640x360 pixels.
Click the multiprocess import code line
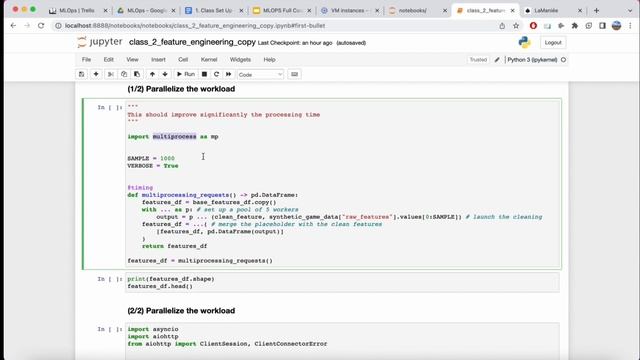(x=173, y=137)
